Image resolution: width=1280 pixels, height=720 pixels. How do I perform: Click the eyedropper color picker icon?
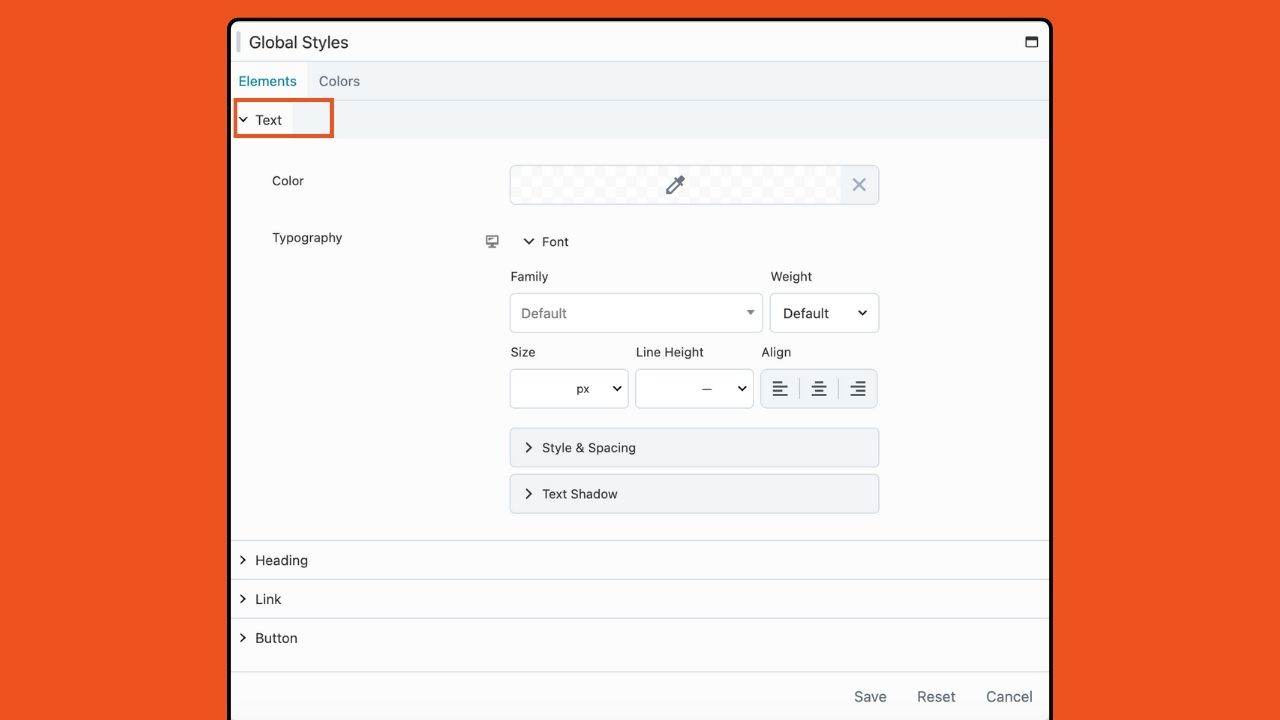click(x=675, y=185)
